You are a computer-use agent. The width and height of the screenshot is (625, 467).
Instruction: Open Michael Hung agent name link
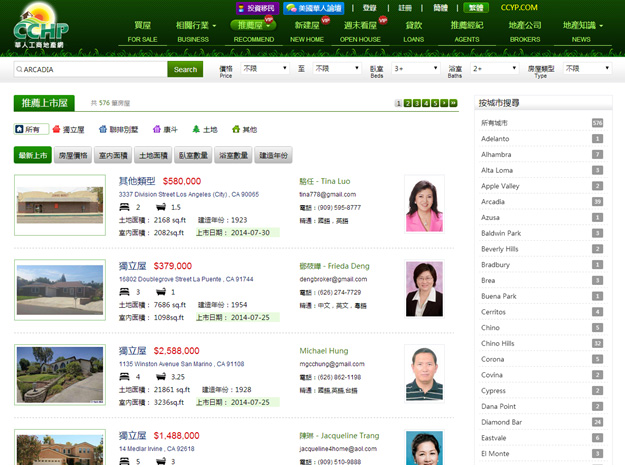pyautogui.click(x=324, y=351)
